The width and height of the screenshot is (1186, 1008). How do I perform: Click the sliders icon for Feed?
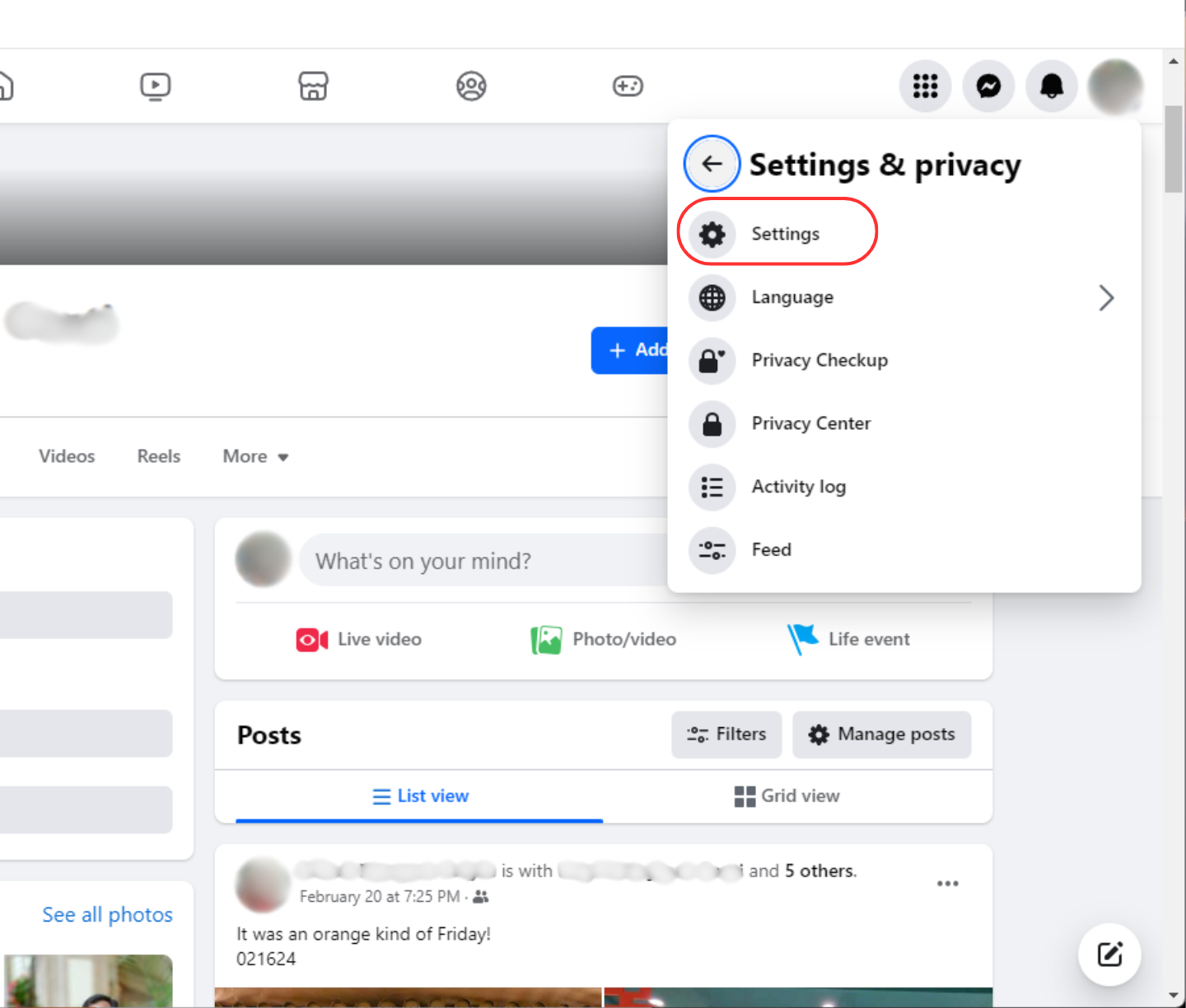tap(712, 550)
